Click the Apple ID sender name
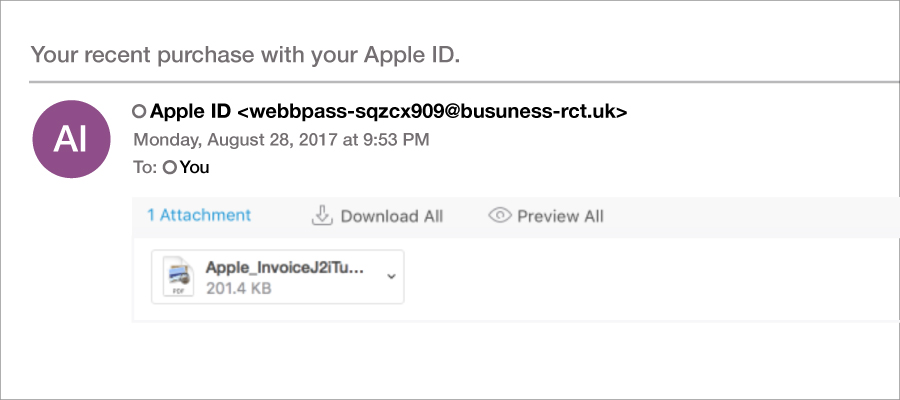The height and width of the screenshot is (400, 900). click(x=191, y=112)
